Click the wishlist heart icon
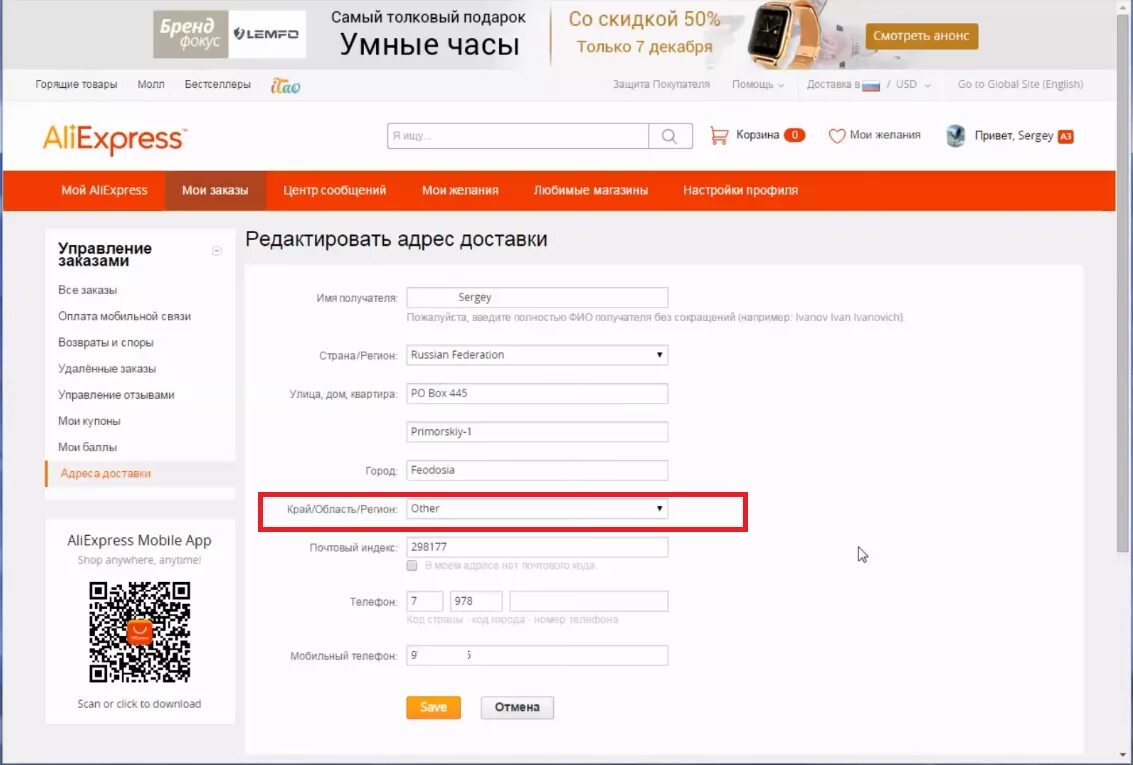Viewport: 1133px width, 765px height. click(x=837, y=136)
